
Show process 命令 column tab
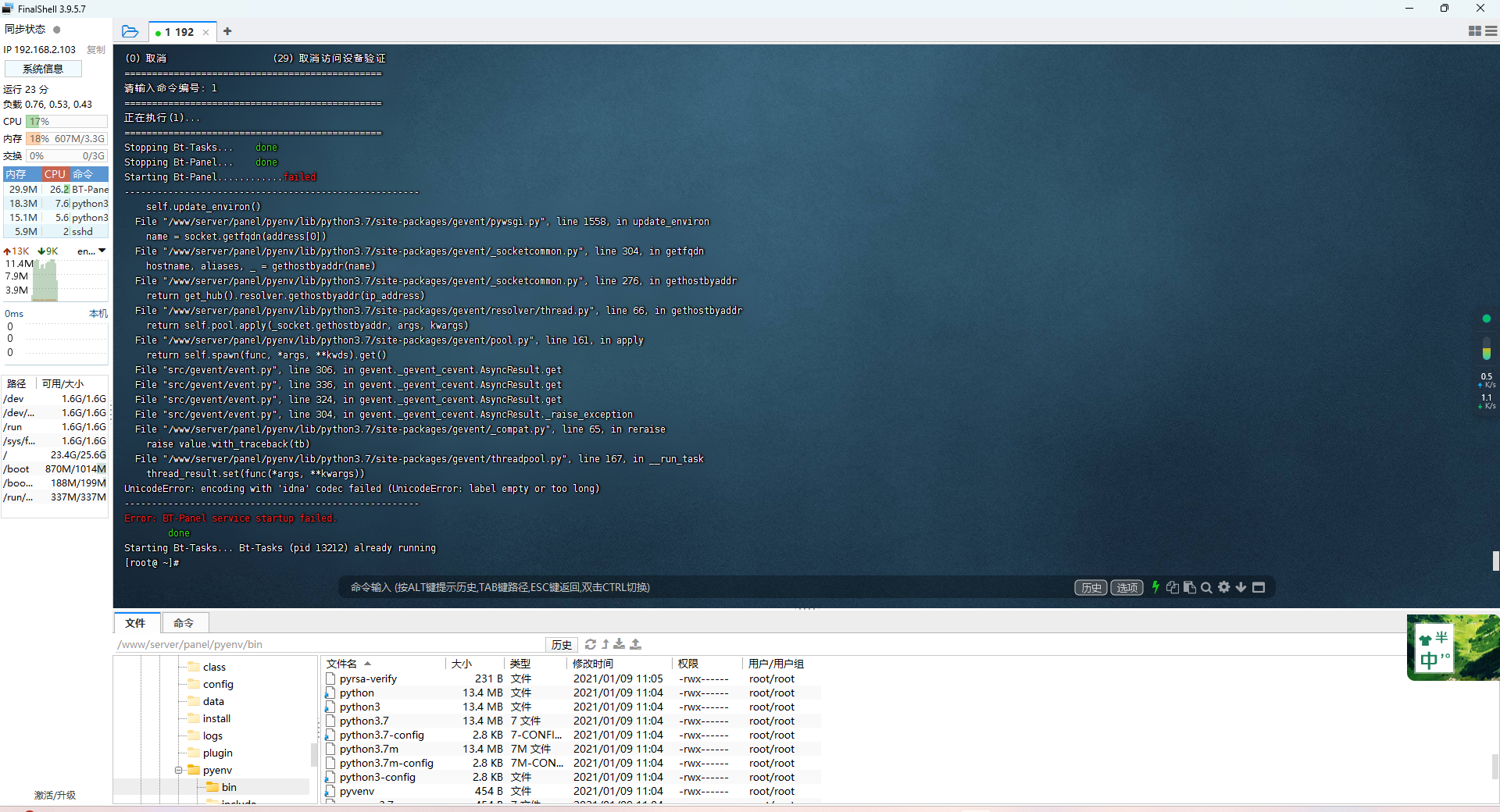tap(89, 174)
